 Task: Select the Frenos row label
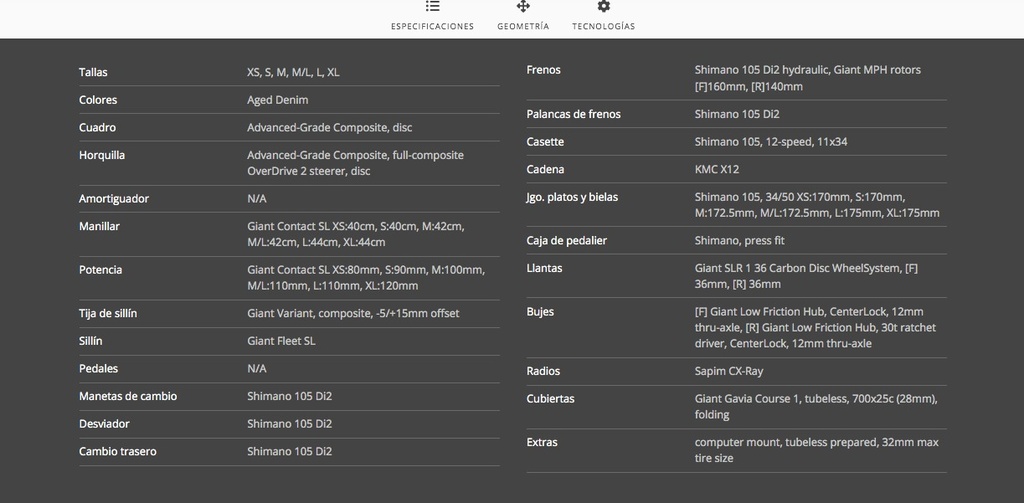[x=543, y=70]
